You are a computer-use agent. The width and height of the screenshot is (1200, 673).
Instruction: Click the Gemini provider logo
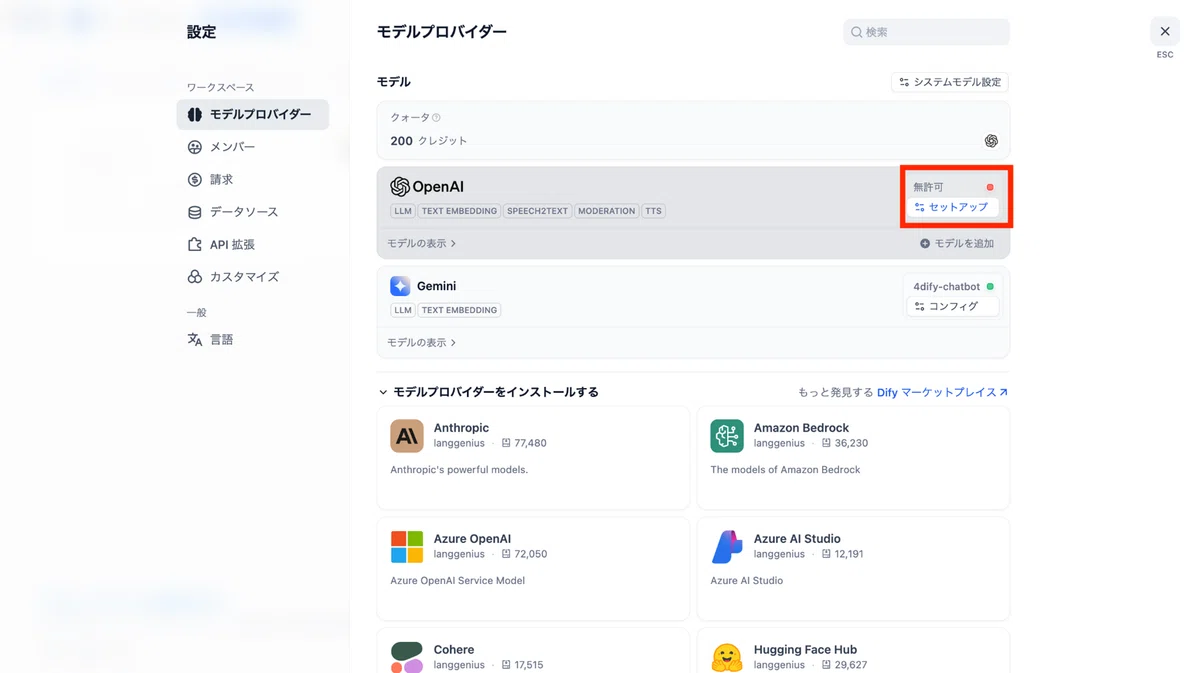click(x=400, y=286)
